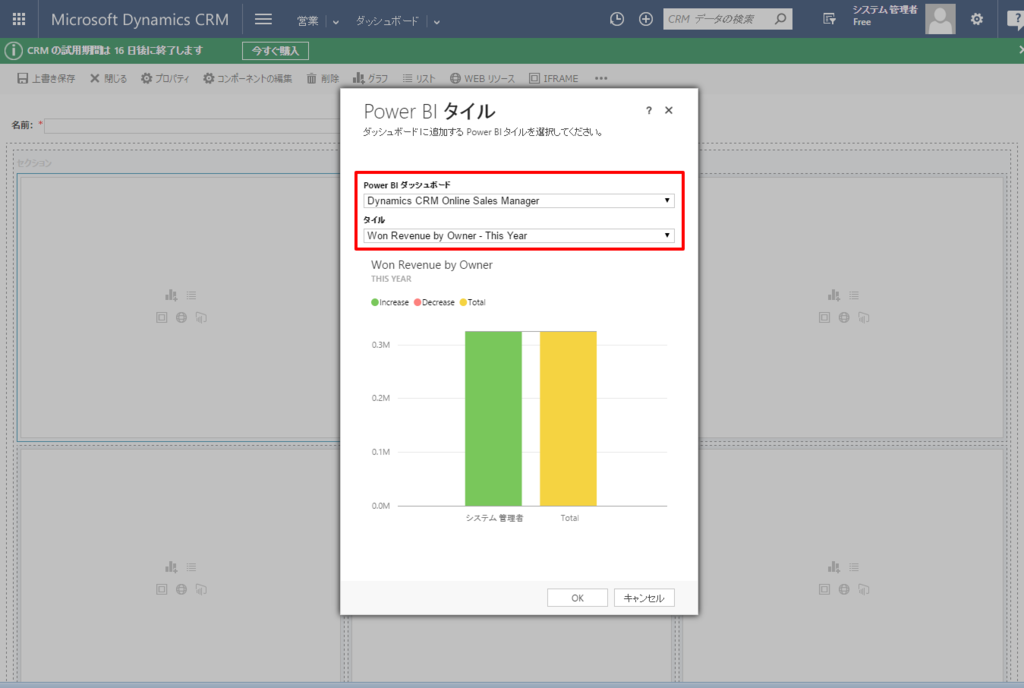This screenshot has width=1024, height=688.
Task: Insert chart in upper-left section
Action: (x=171, y=296)
